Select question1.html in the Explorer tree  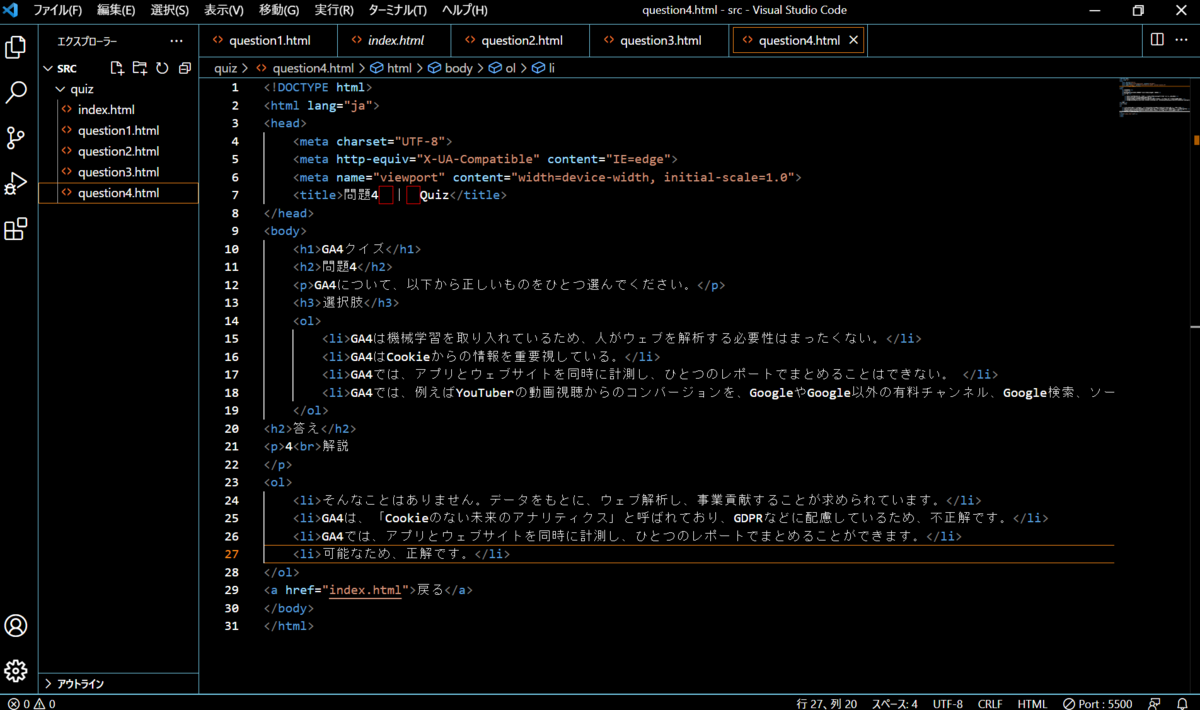[119, 131]
